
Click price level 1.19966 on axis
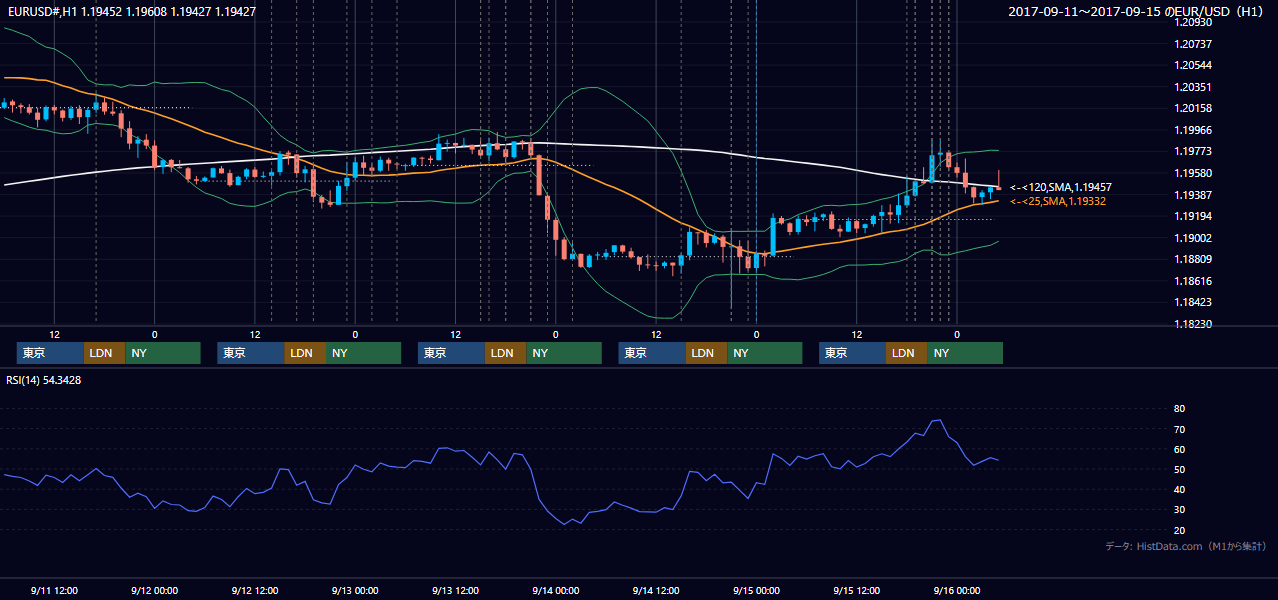(x=1192, y=131)
